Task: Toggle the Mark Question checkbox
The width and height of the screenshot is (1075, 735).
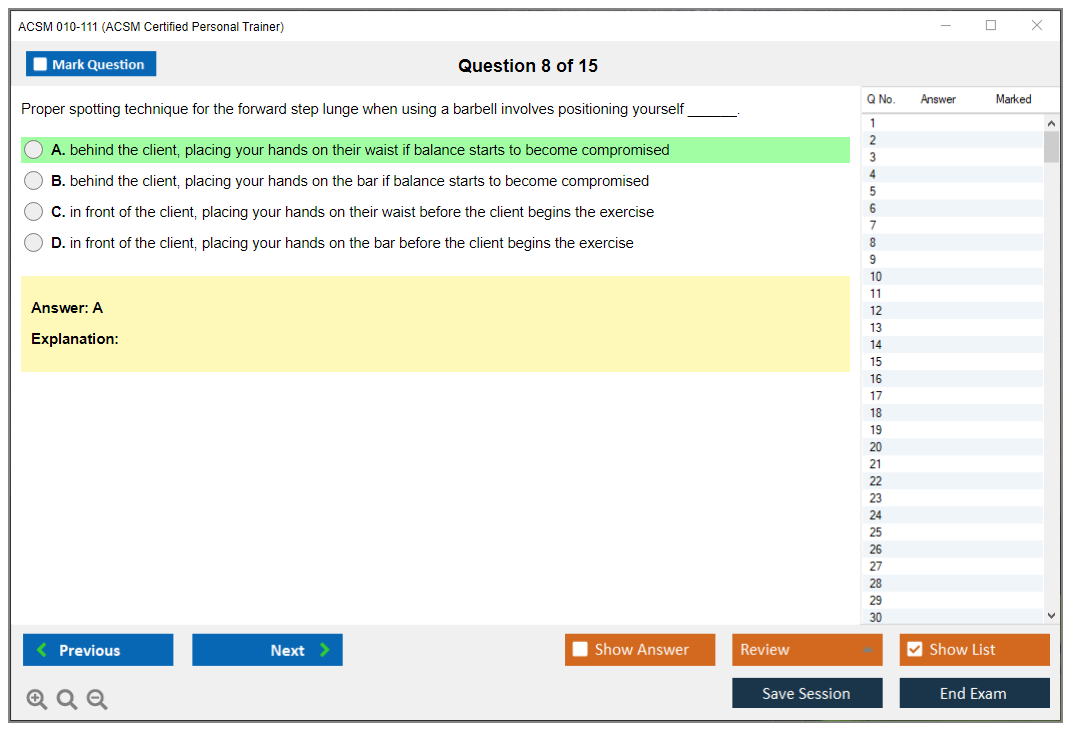Action: tap(41, 64)
